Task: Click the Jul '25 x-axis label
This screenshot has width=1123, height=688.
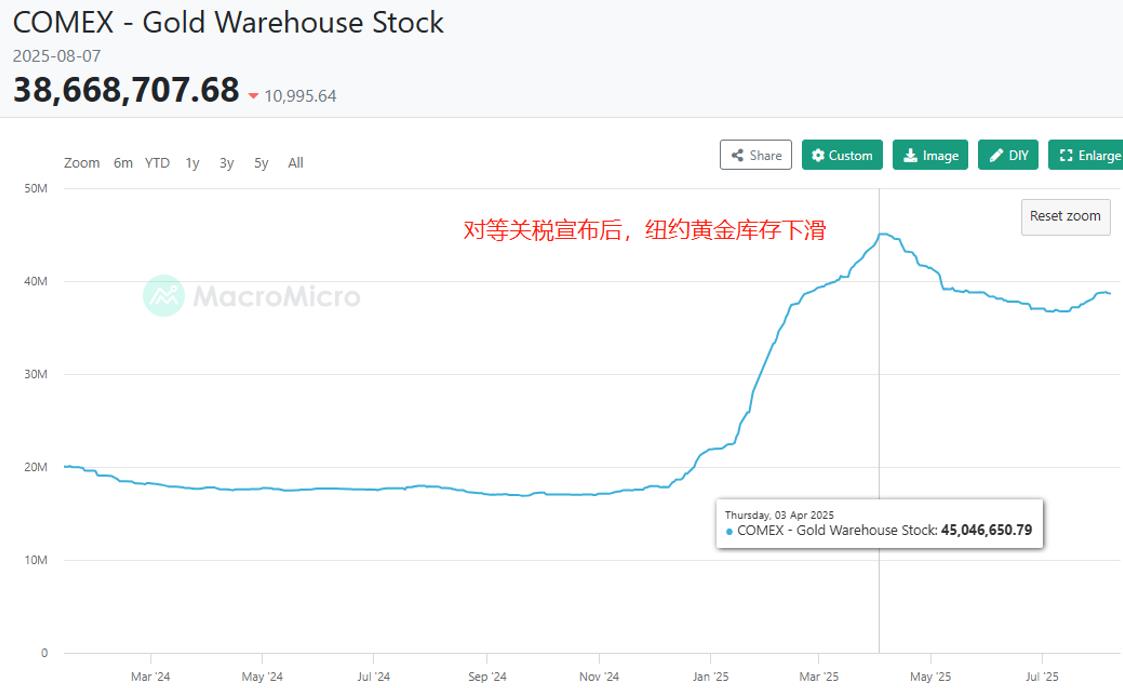Action: tap(1042, 677)
